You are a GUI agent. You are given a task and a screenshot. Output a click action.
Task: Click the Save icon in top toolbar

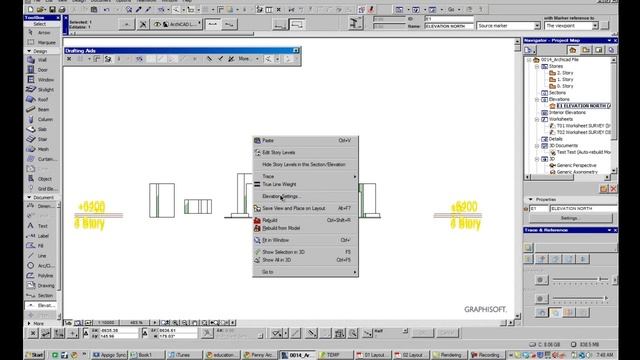(x=52, y=9)
